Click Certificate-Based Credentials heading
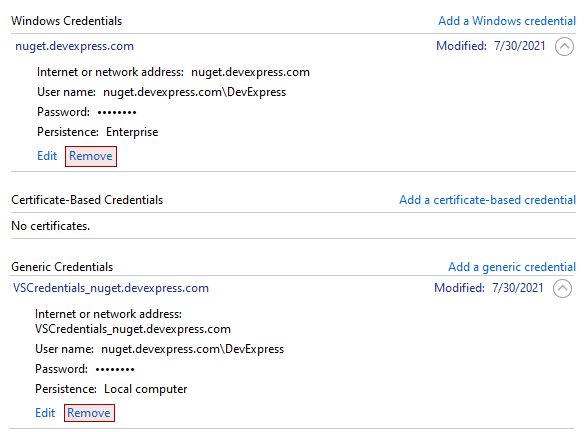 click(87, 200)
